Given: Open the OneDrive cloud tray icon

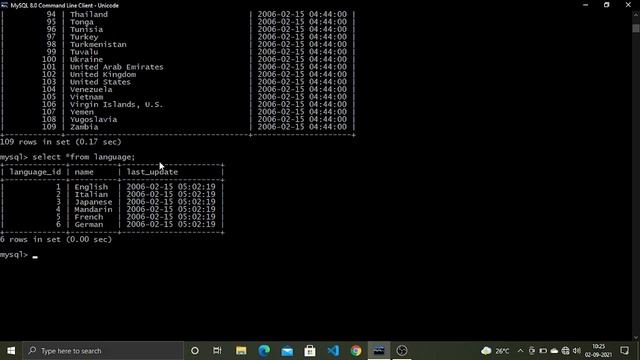Looking at the screenshot, I should 554,351.
